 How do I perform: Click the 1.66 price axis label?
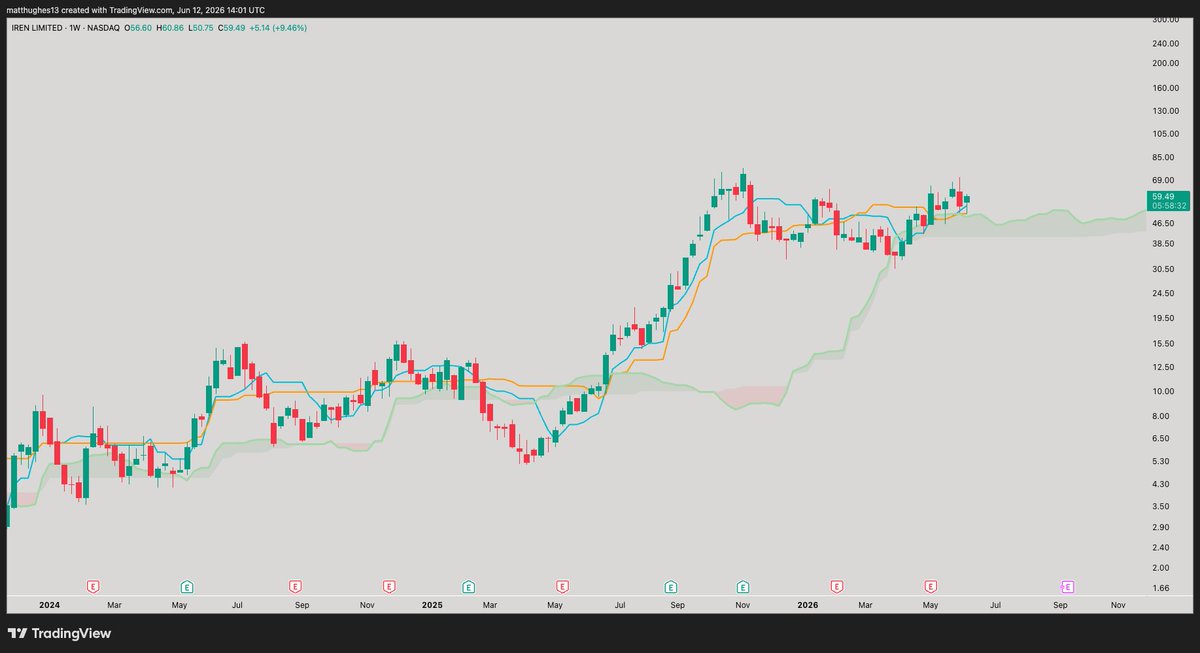[x=1161, y=587]
